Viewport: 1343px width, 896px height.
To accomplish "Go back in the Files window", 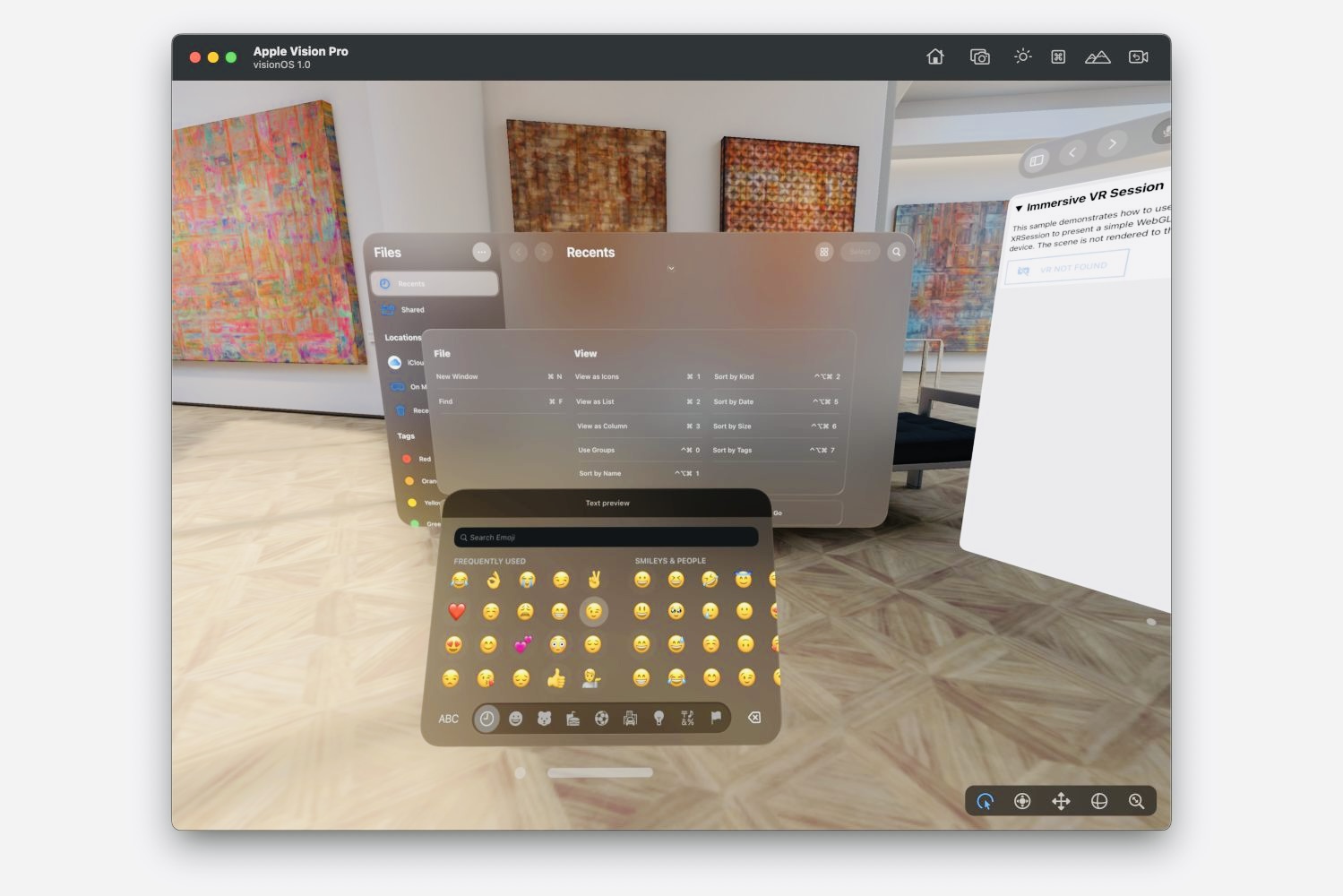I will [519, 253].
